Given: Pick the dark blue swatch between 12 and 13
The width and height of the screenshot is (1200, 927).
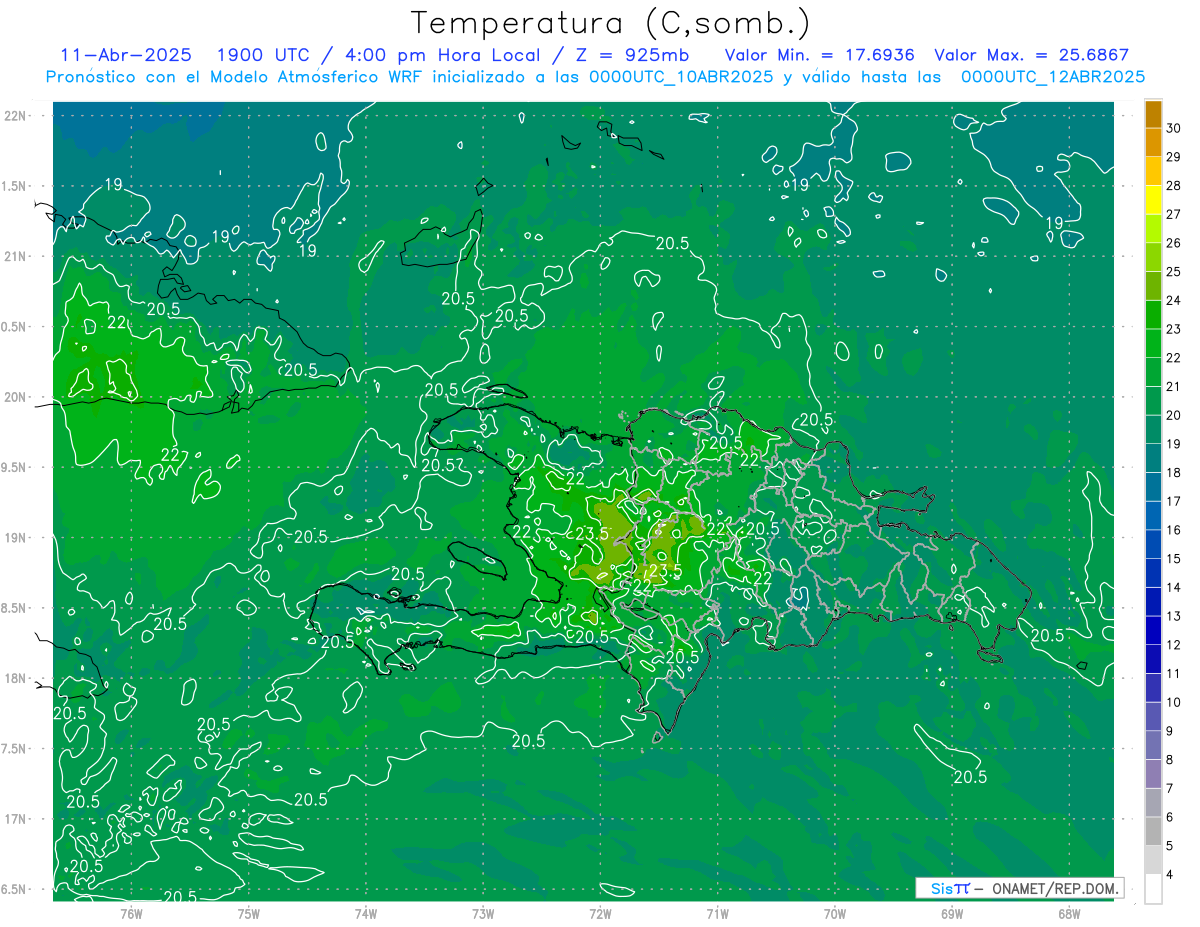Looking at the screenshot, I should pos(1154,630).
